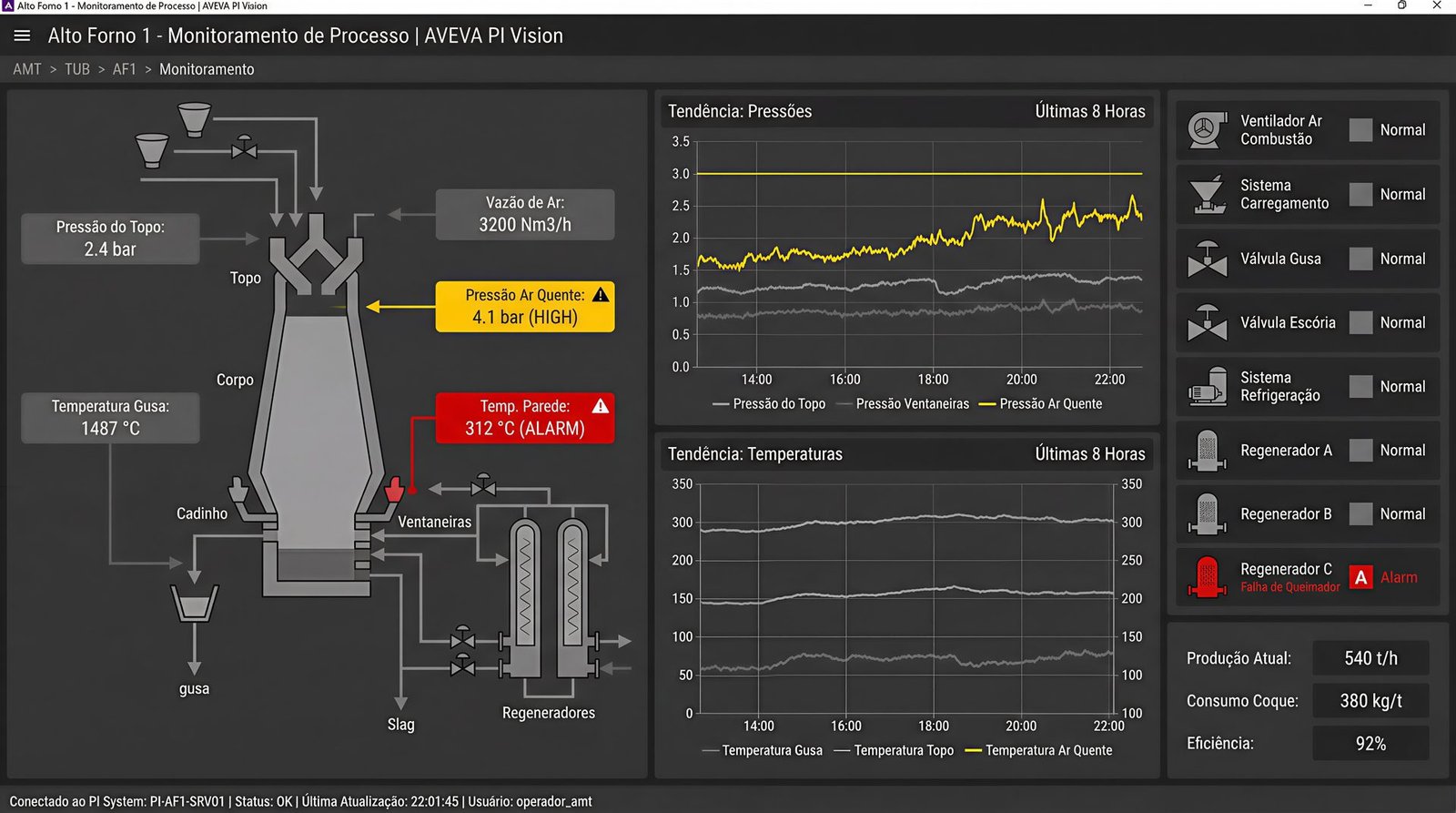Click the '540 t/h' production value
1456x813 pixels.
[x=1370, y=658]
